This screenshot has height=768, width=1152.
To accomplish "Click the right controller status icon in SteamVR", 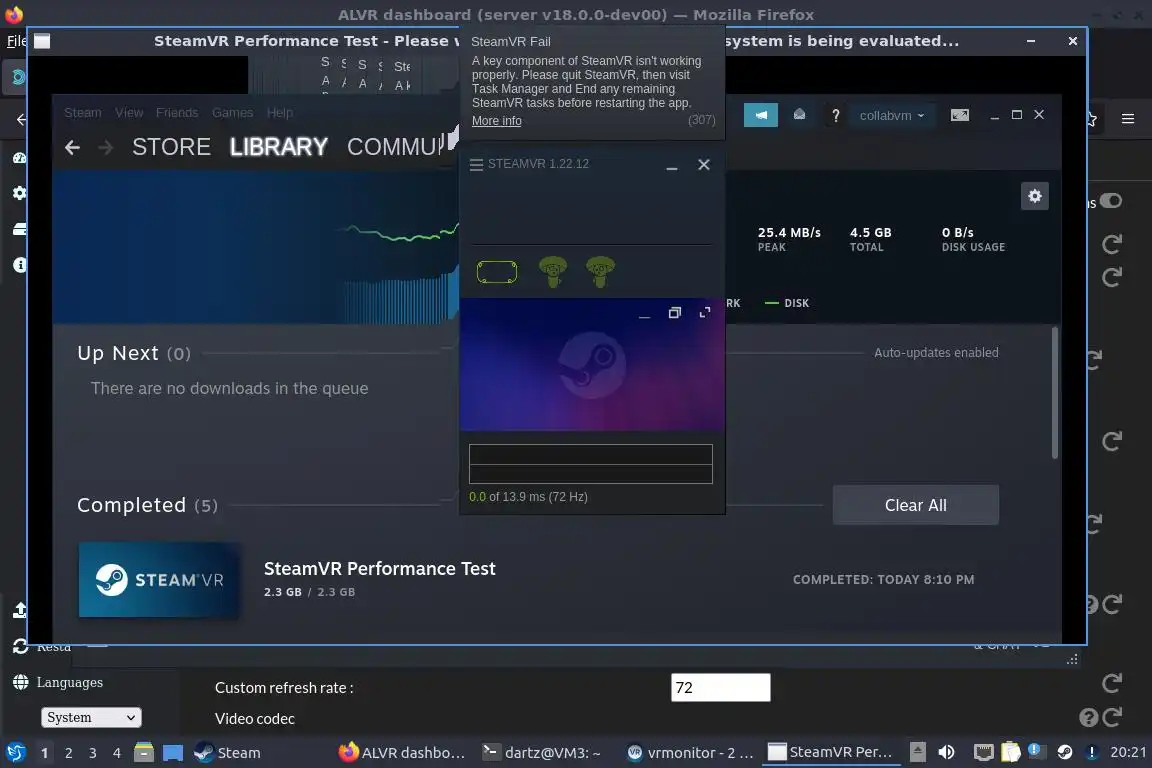I will tap(600, 272).
